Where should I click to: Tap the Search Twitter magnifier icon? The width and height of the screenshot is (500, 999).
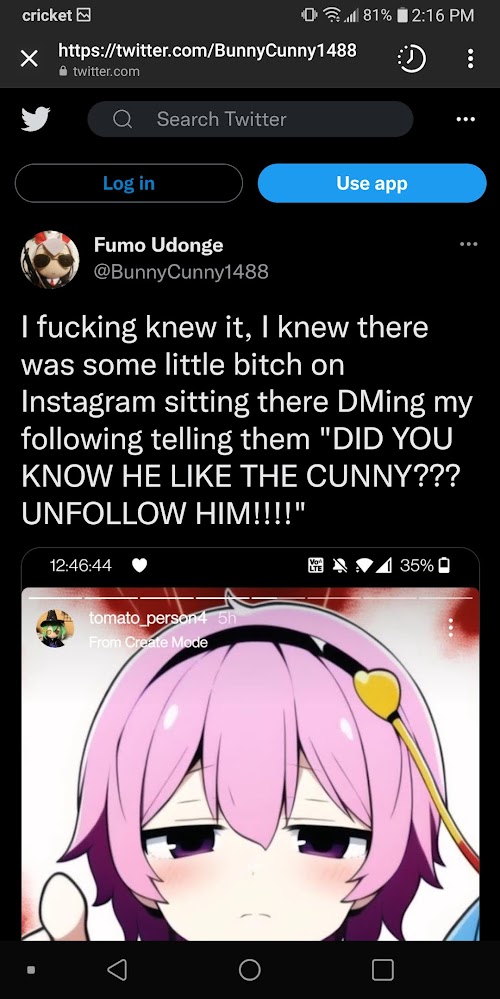pyautogui.click(x=122, y=119)
